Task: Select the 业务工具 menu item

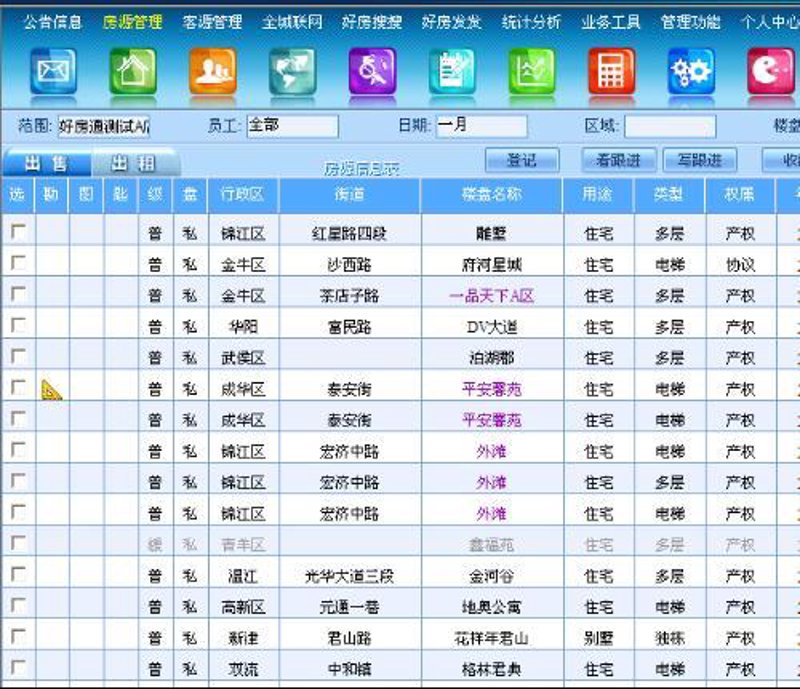Action: click(x=611, y=22)
